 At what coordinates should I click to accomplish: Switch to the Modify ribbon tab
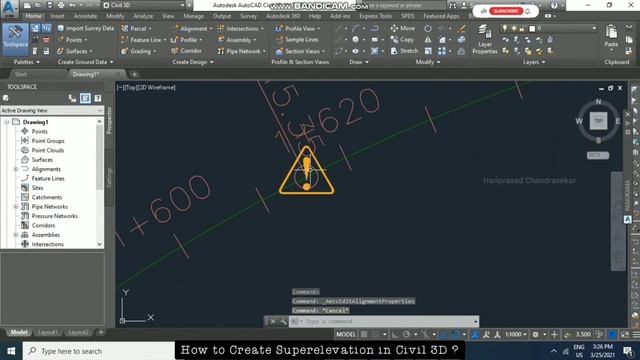[x=115, y=16]
